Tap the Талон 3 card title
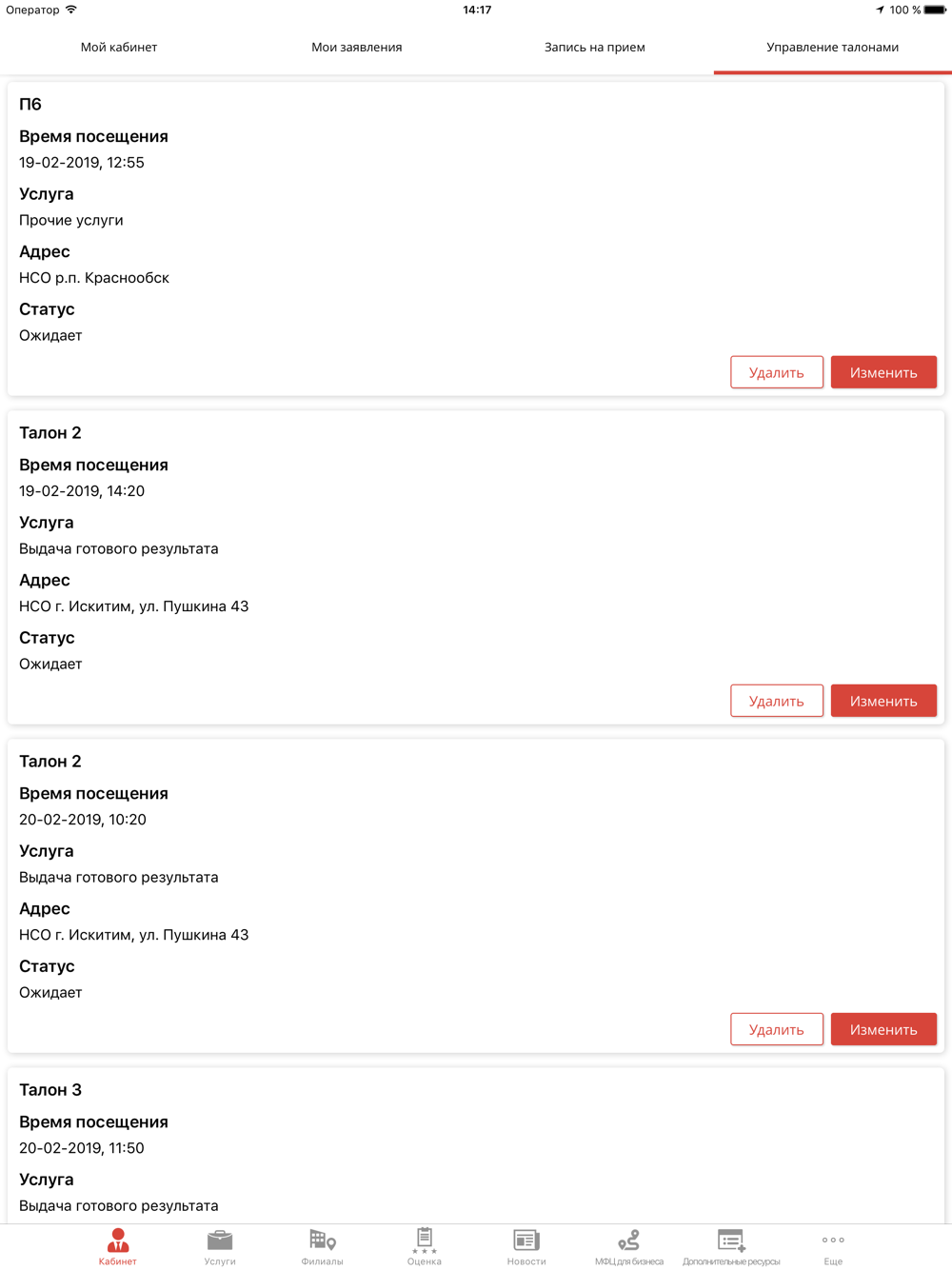The width and height of the screenshot is (952, 1270). click(50, 1090)
